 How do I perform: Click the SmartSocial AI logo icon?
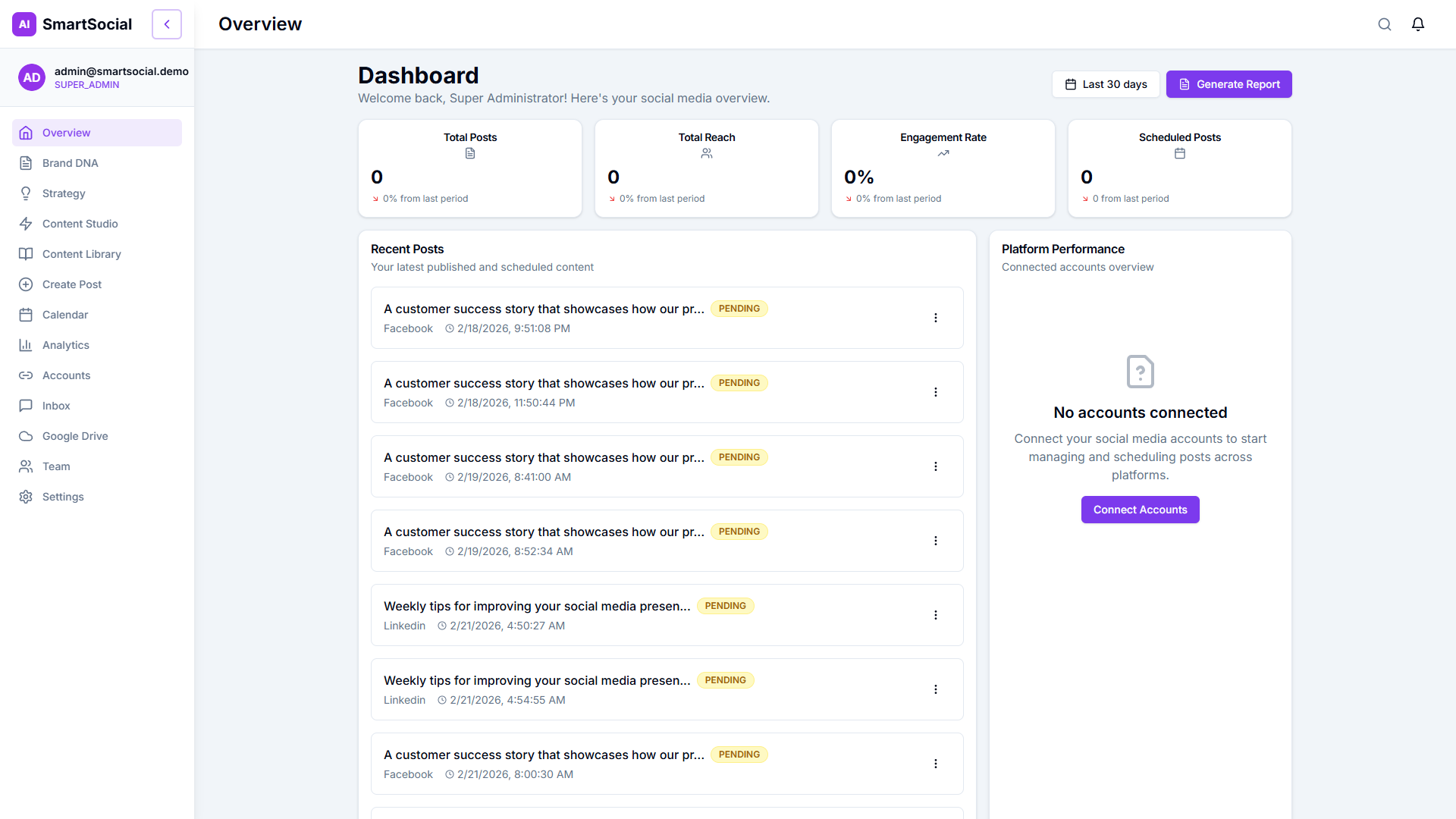(x=24, y=24)
